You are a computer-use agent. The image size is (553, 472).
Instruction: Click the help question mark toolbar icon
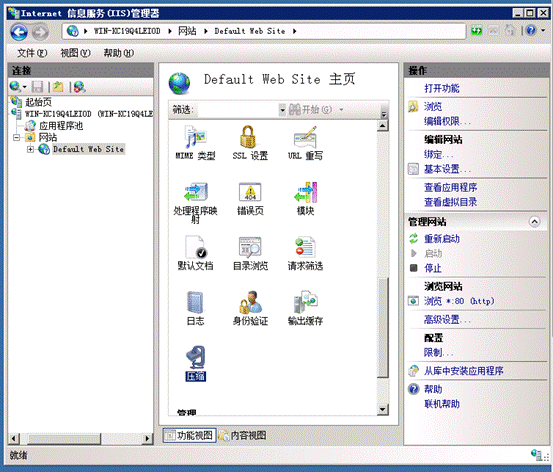click(531, 31)
